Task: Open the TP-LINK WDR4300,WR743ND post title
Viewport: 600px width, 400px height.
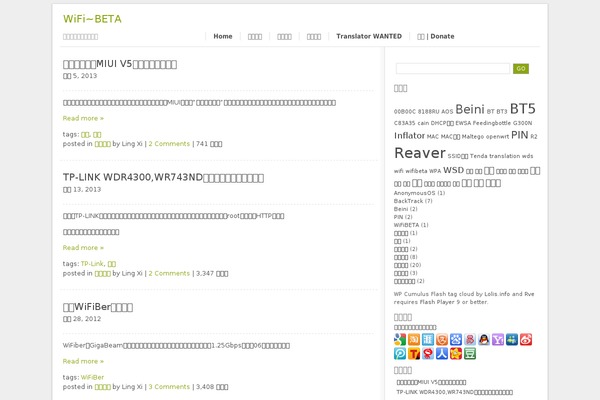Action: [163, 178]
